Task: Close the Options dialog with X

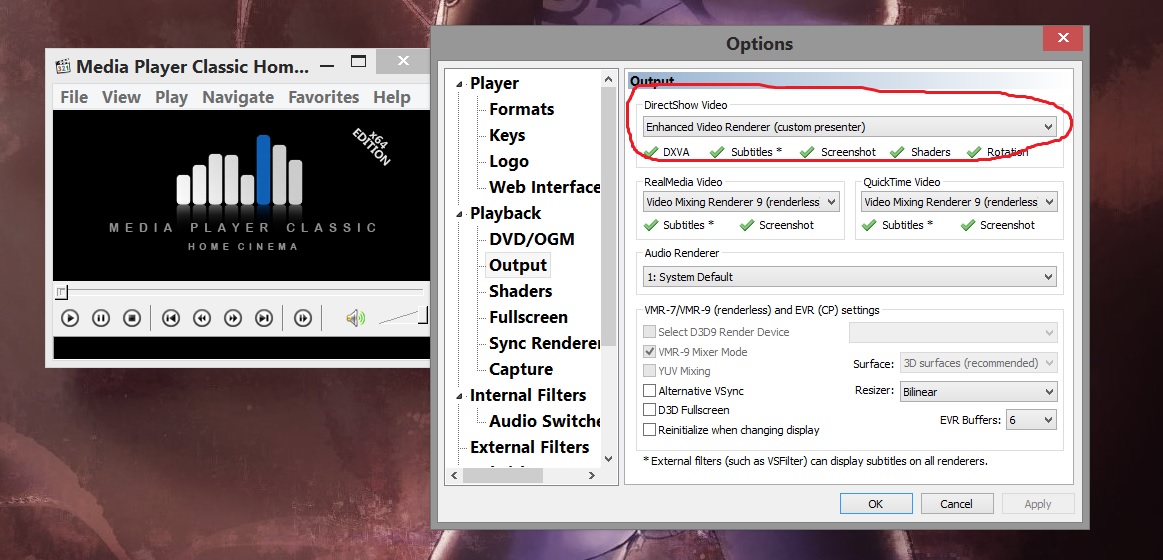Action: point(1063,39)
